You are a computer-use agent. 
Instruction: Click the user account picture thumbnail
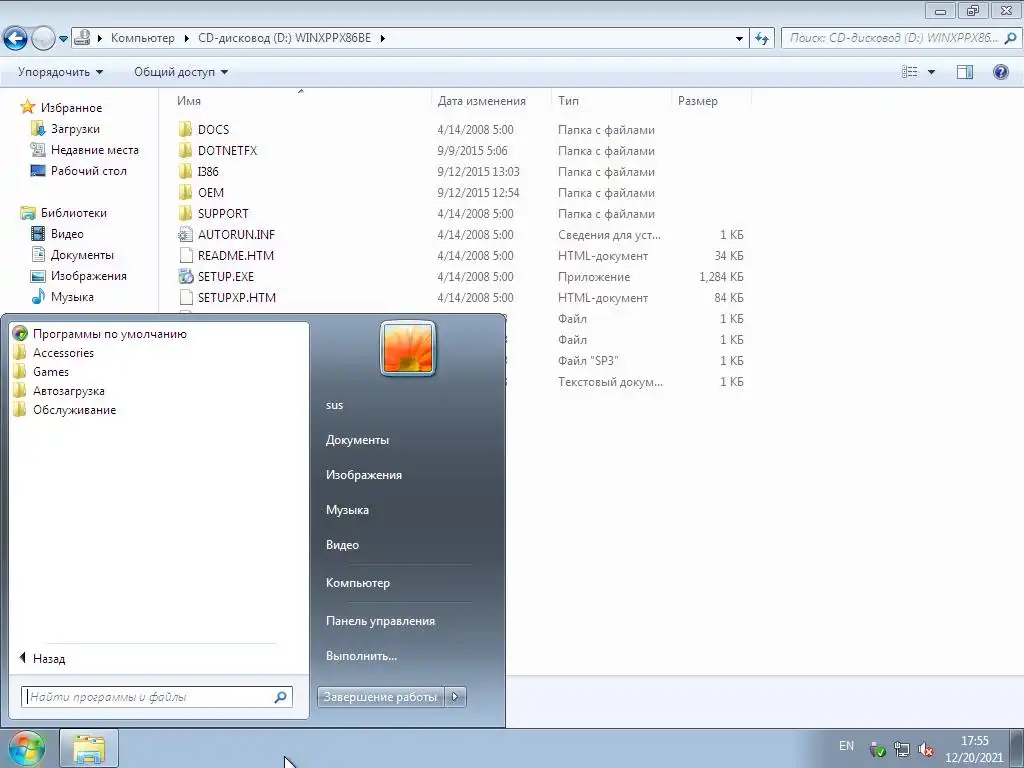click(408, 348)
